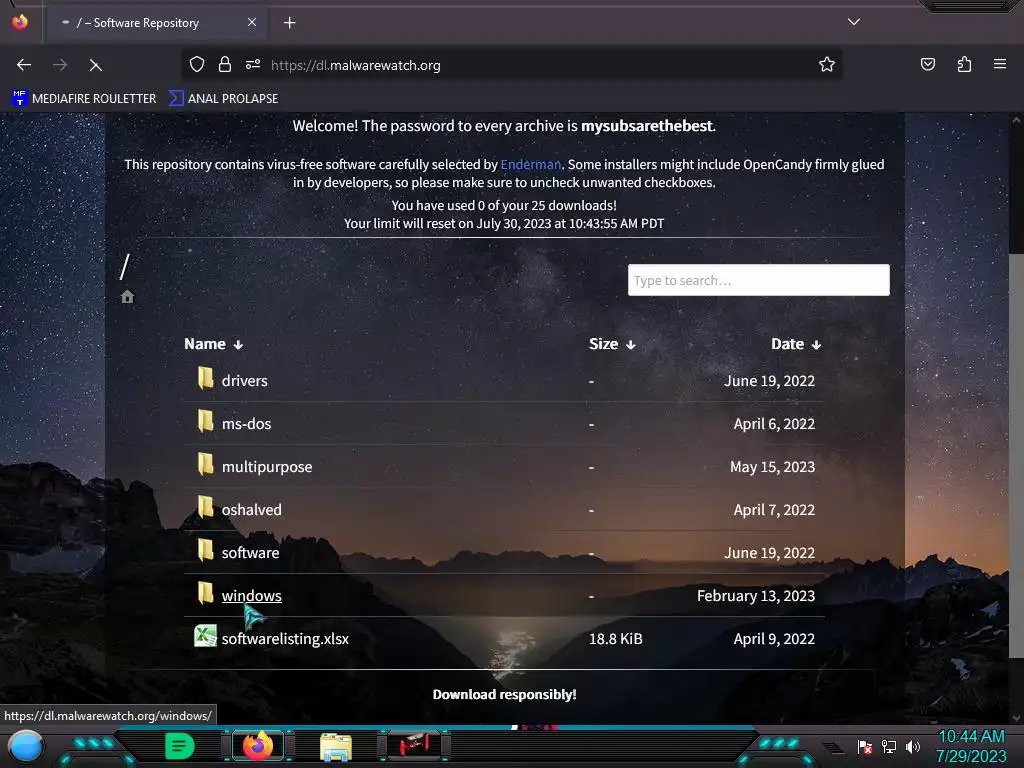Open the windows folder

pyautogui.click(x=251, y=596)
